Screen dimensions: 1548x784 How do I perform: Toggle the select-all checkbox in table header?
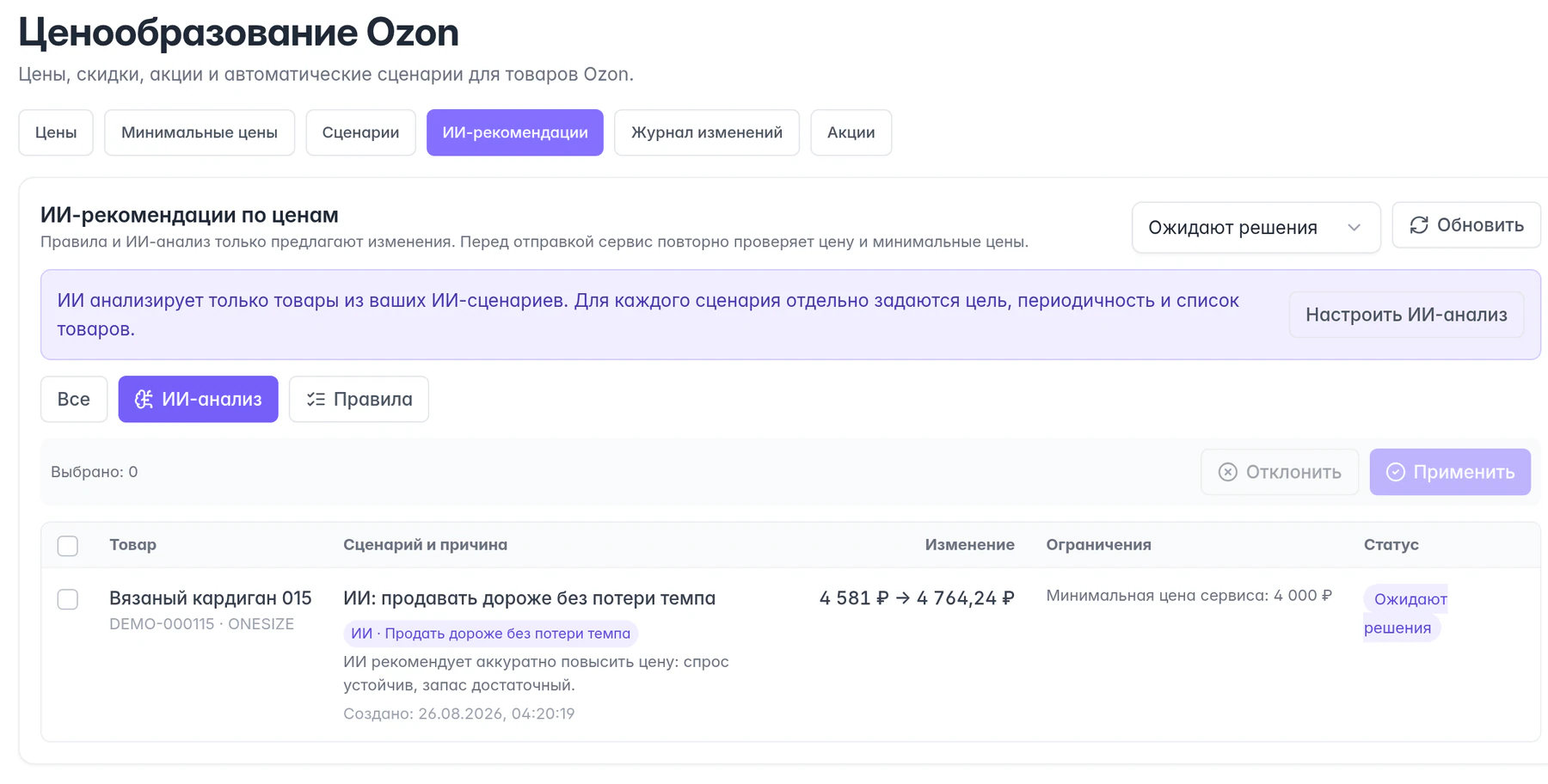[x=68, y=546]
